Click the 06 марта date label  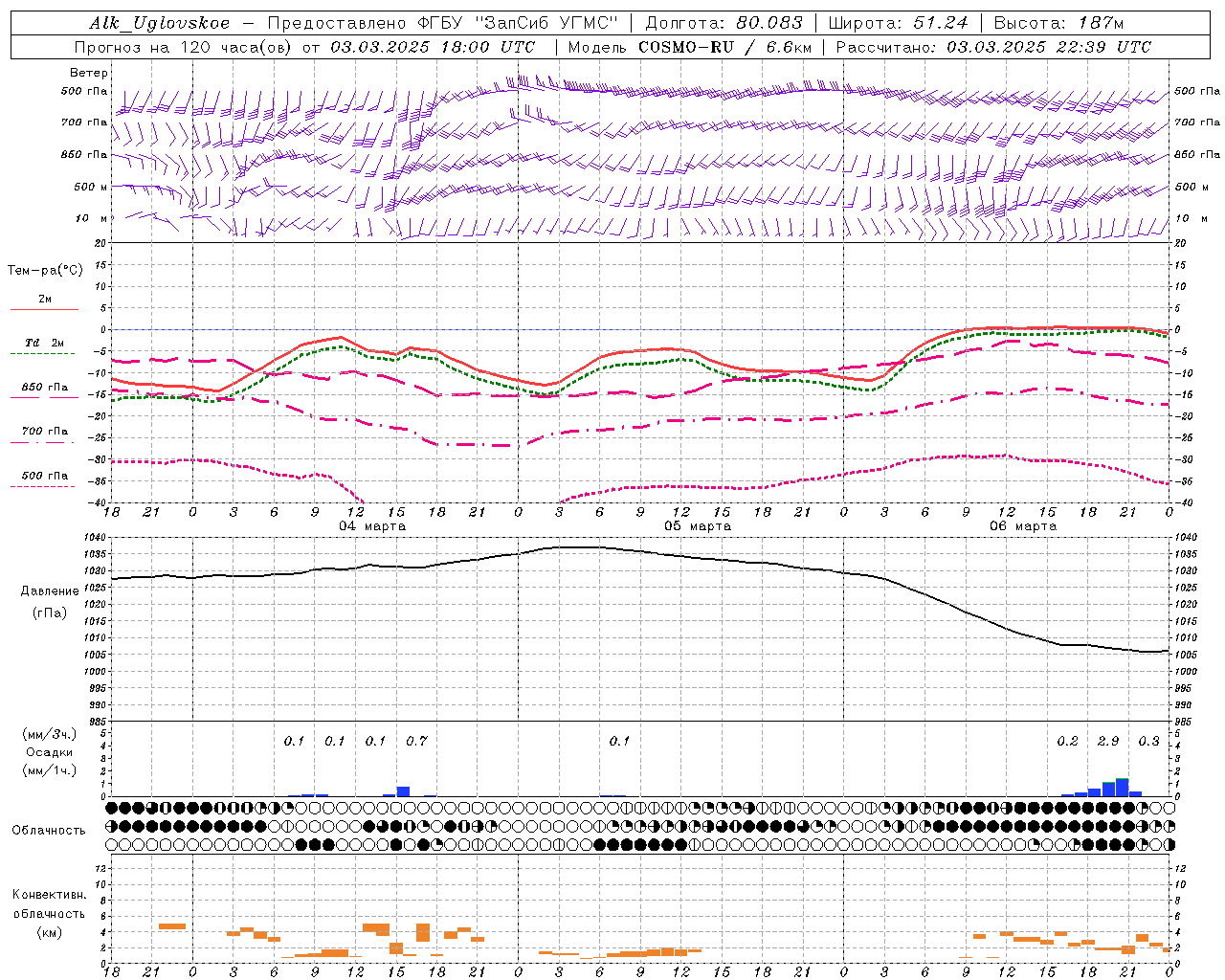[x=1023, y=525]
